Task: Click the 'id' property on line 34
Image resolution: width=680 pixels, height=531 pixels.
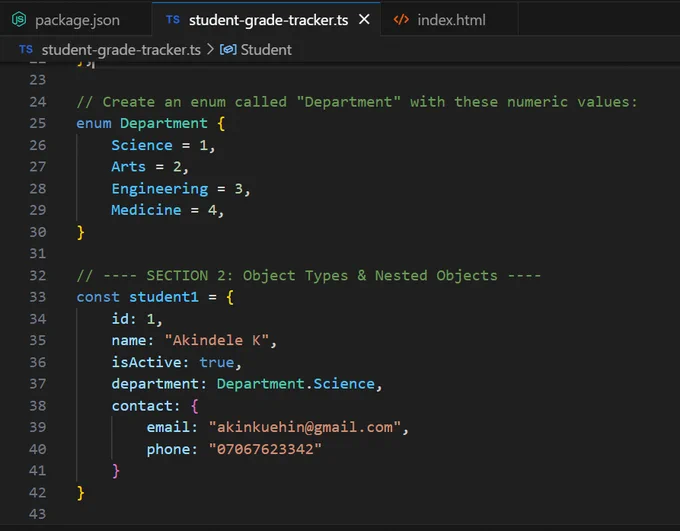Action: (120, 319)
